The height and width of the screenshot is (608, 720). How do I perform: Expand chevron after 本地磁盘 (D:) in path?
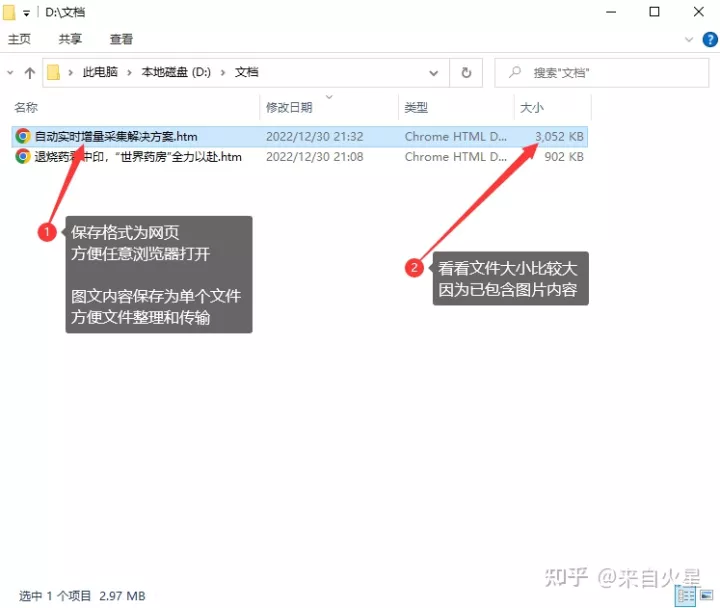[223, 73]
